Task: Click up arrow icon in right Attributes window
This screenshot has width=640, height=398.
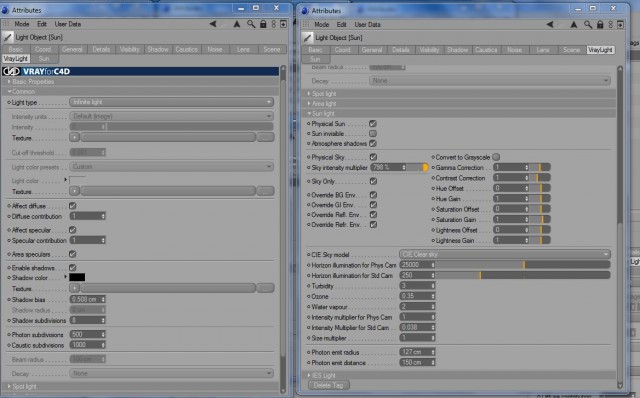Action: 574,24
